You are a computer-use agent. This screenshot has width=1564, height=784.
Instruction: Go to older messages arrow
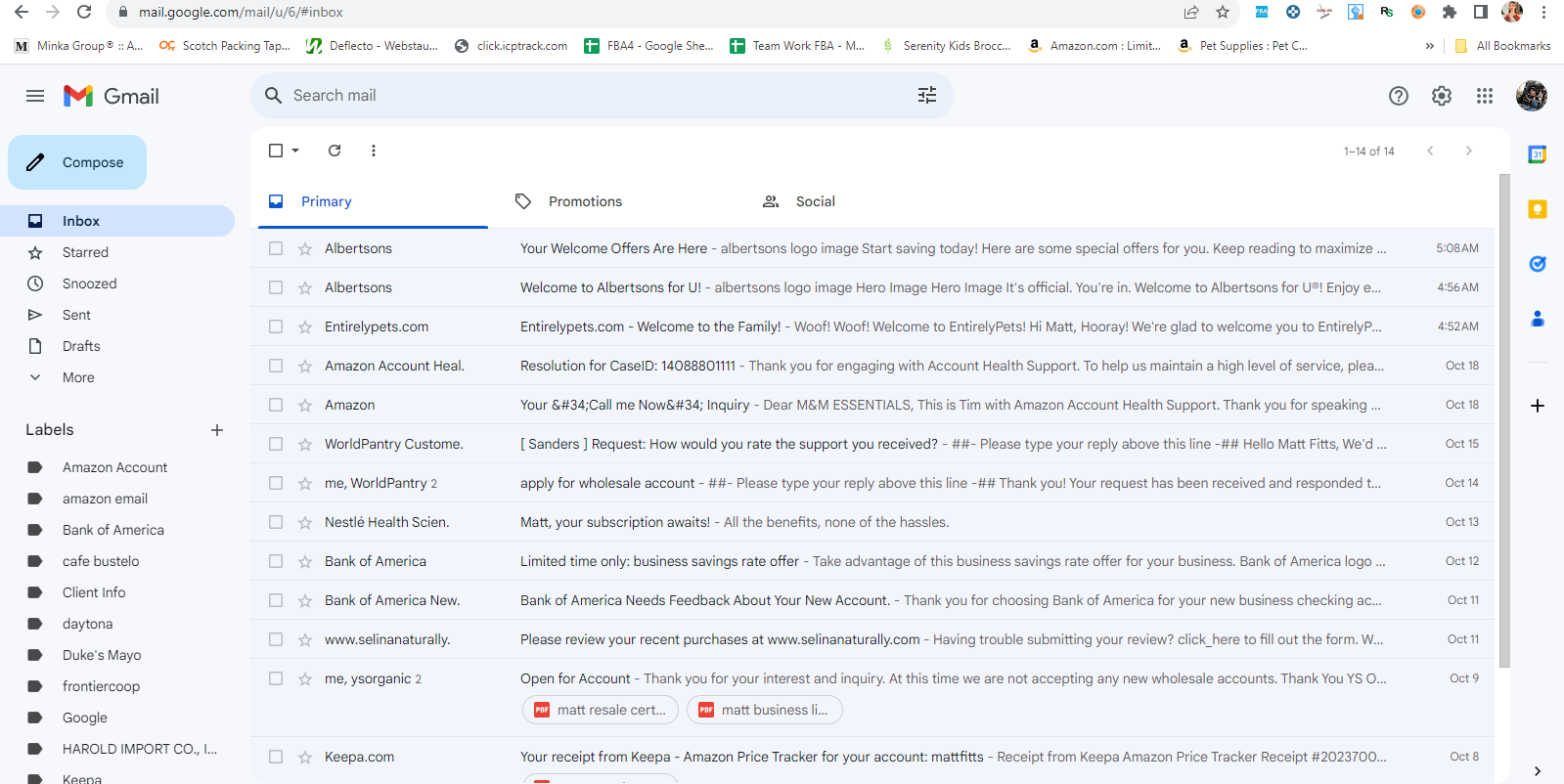(1468, 151)
